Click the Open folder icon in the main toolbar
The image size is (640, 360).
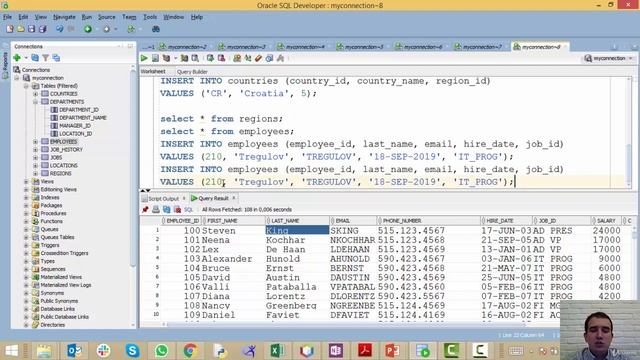pos(20,29)
